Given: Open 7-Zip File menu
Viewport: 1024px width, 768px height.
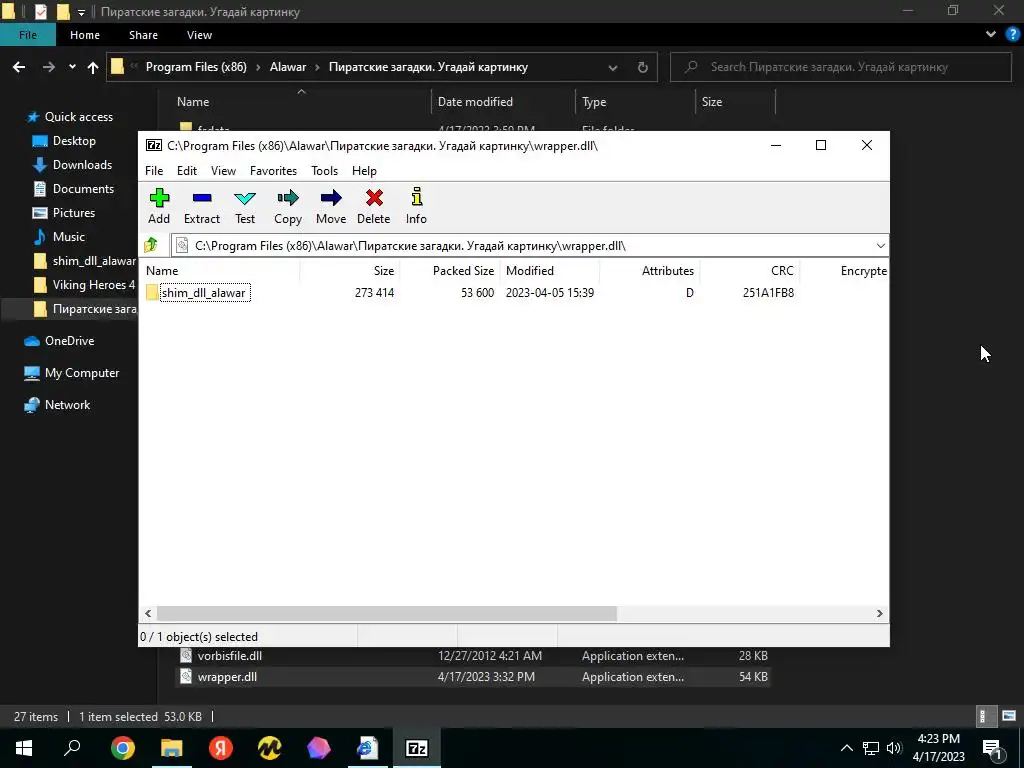Looking at the screenshot, I should click(x=154, y=170).
